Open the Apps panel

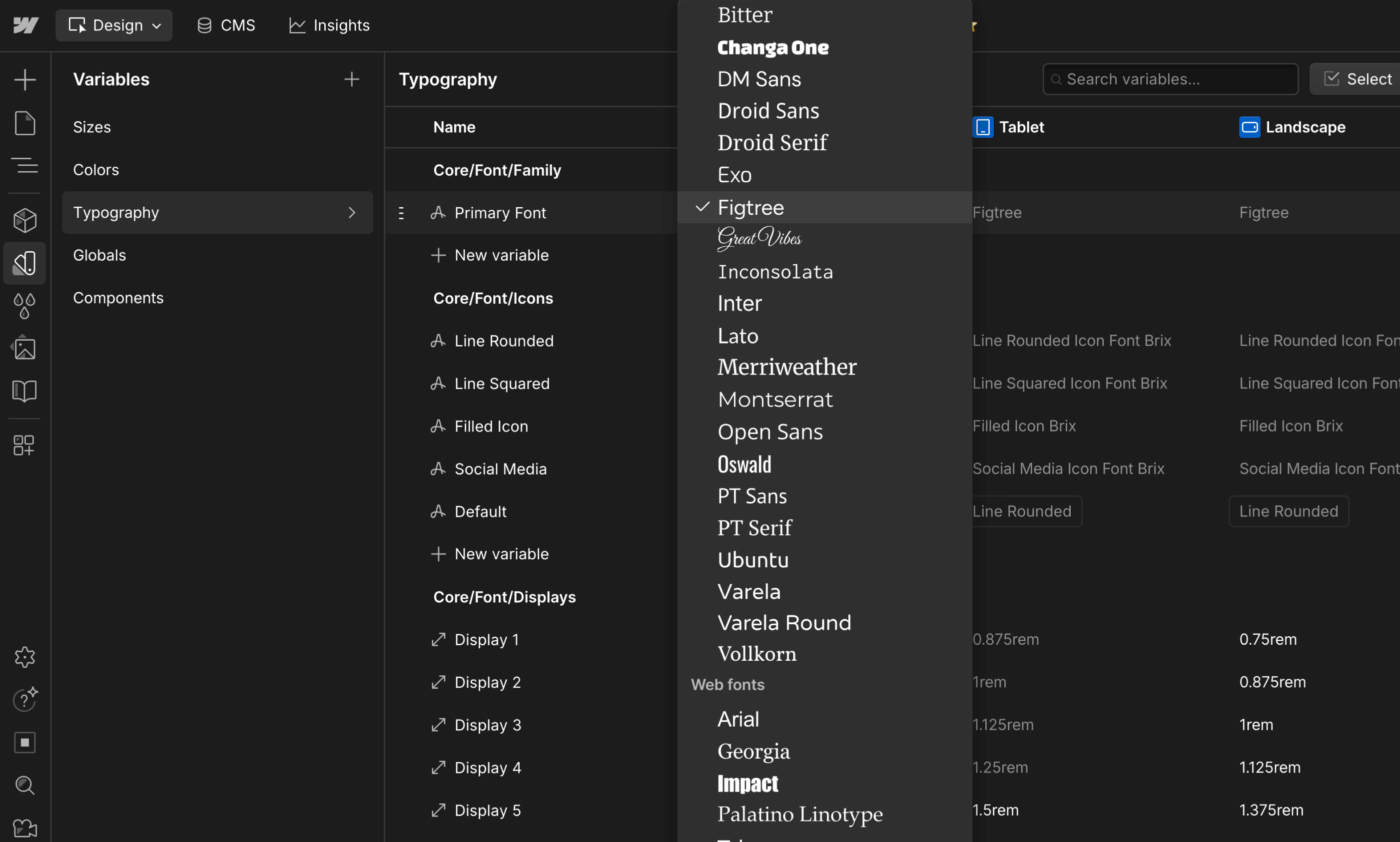tap(25, 445)
